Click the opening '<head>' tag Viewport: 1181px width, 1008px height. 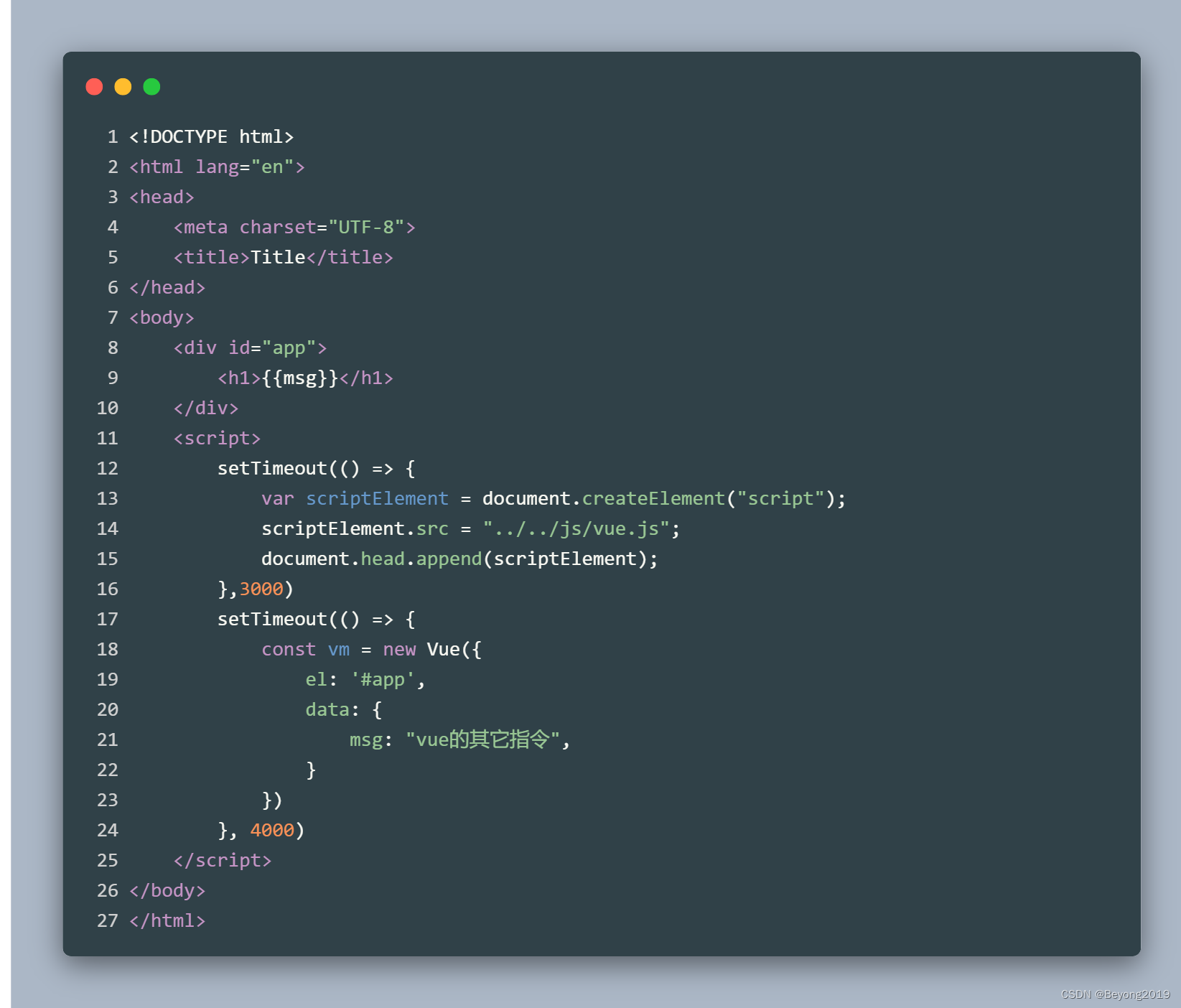[x=162, y=197]
